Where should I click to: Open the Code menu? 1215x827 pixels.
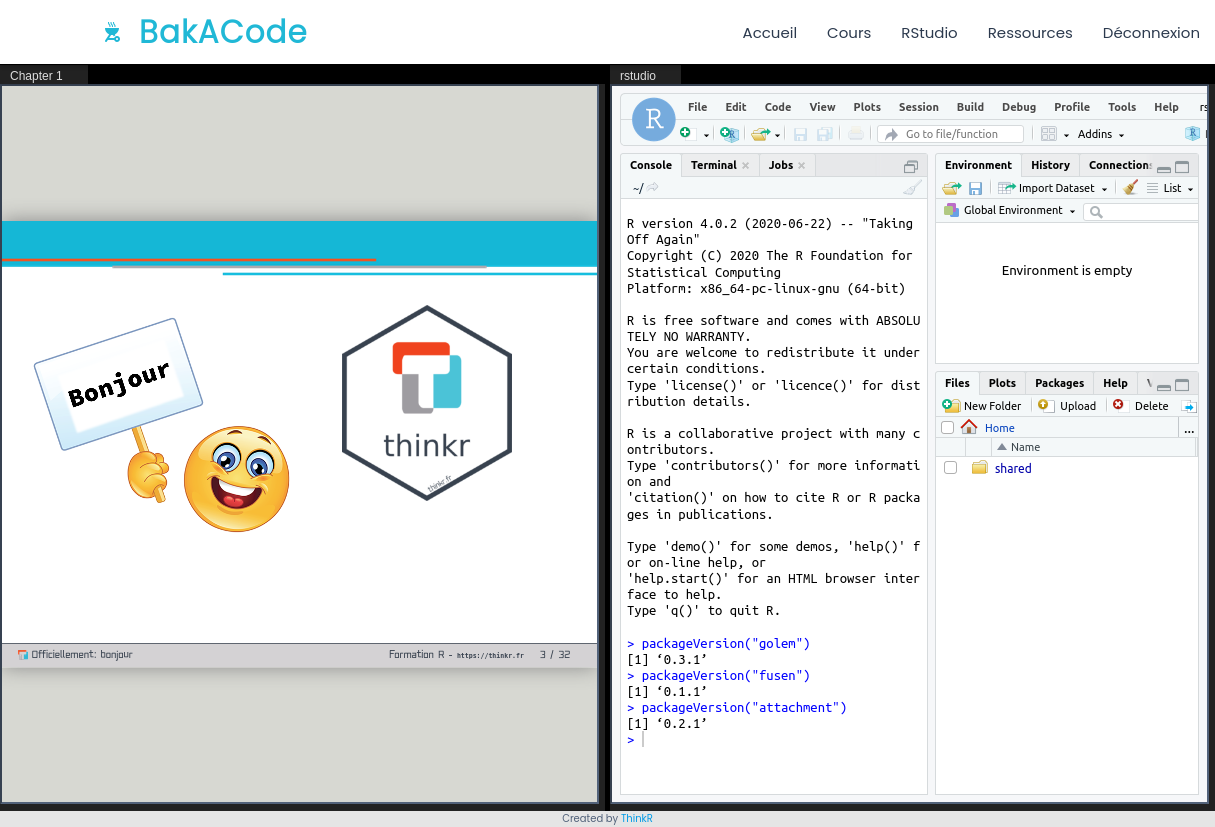[x=778, y=107]
